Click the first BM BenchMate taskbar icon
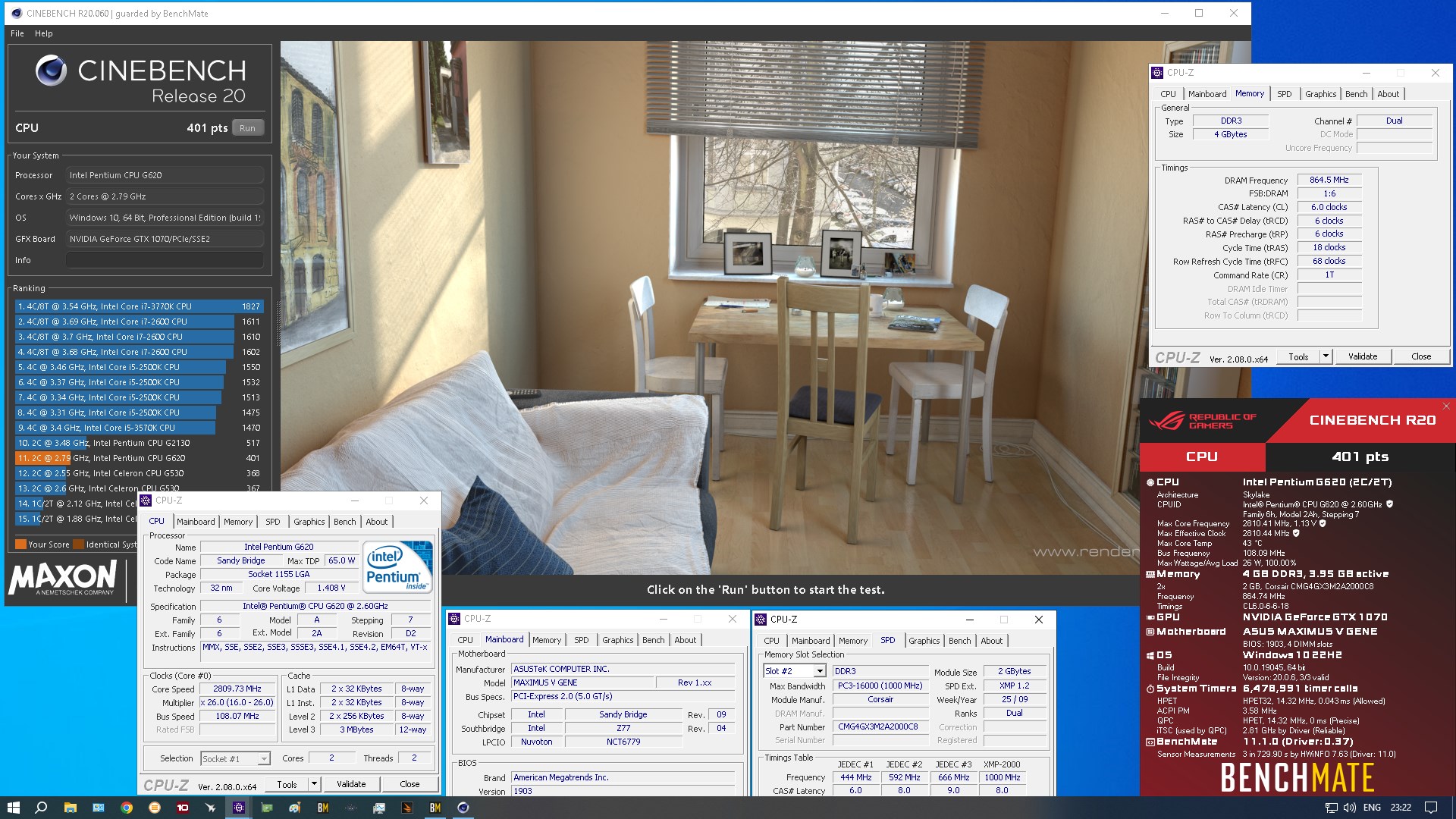 click(323, 808)
